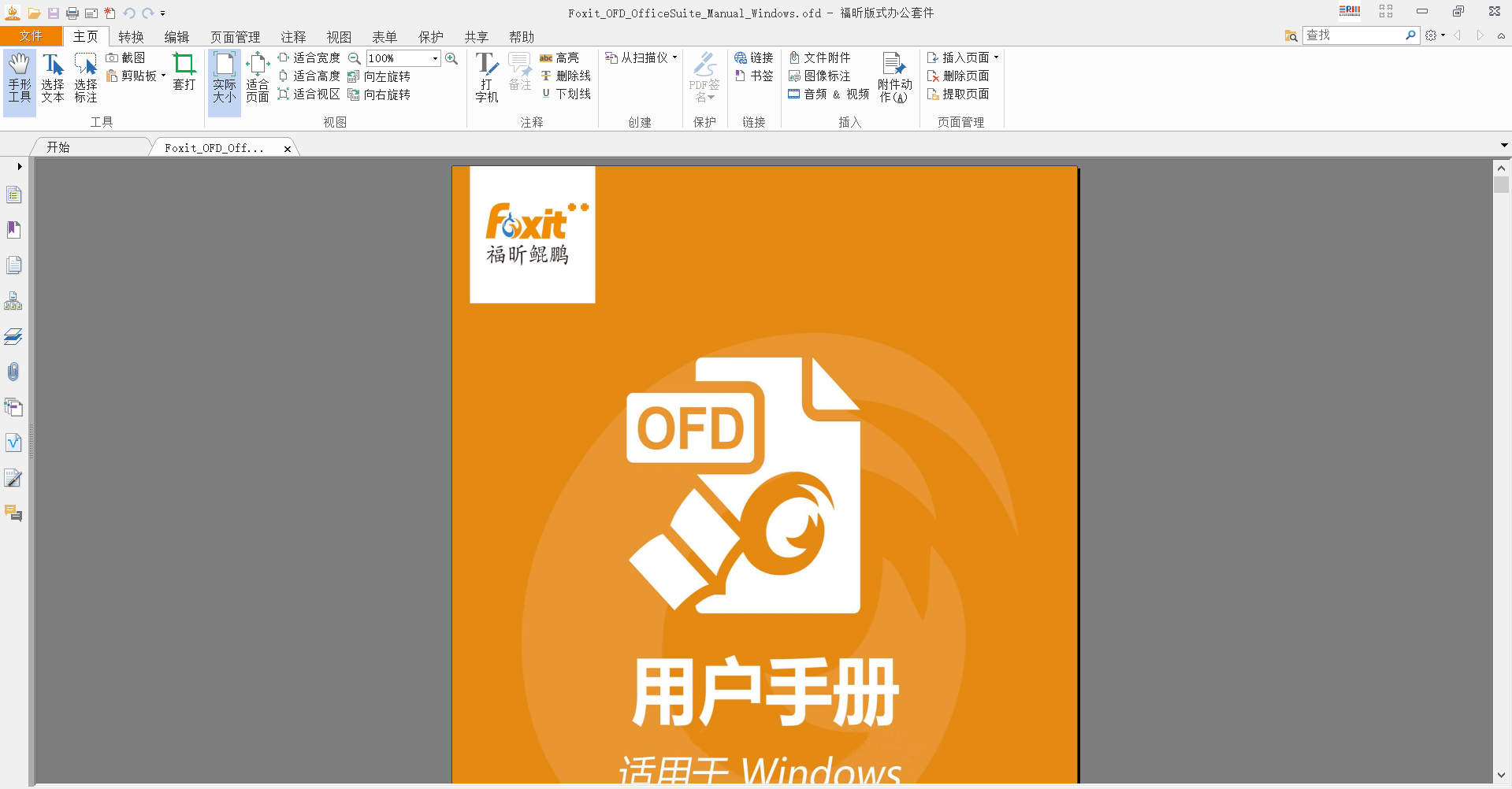Viewport: 1512px width, 789px height.
Task: Switch to the Edit ribbon tab (编辑)
Action: click(x=176, y=37)
